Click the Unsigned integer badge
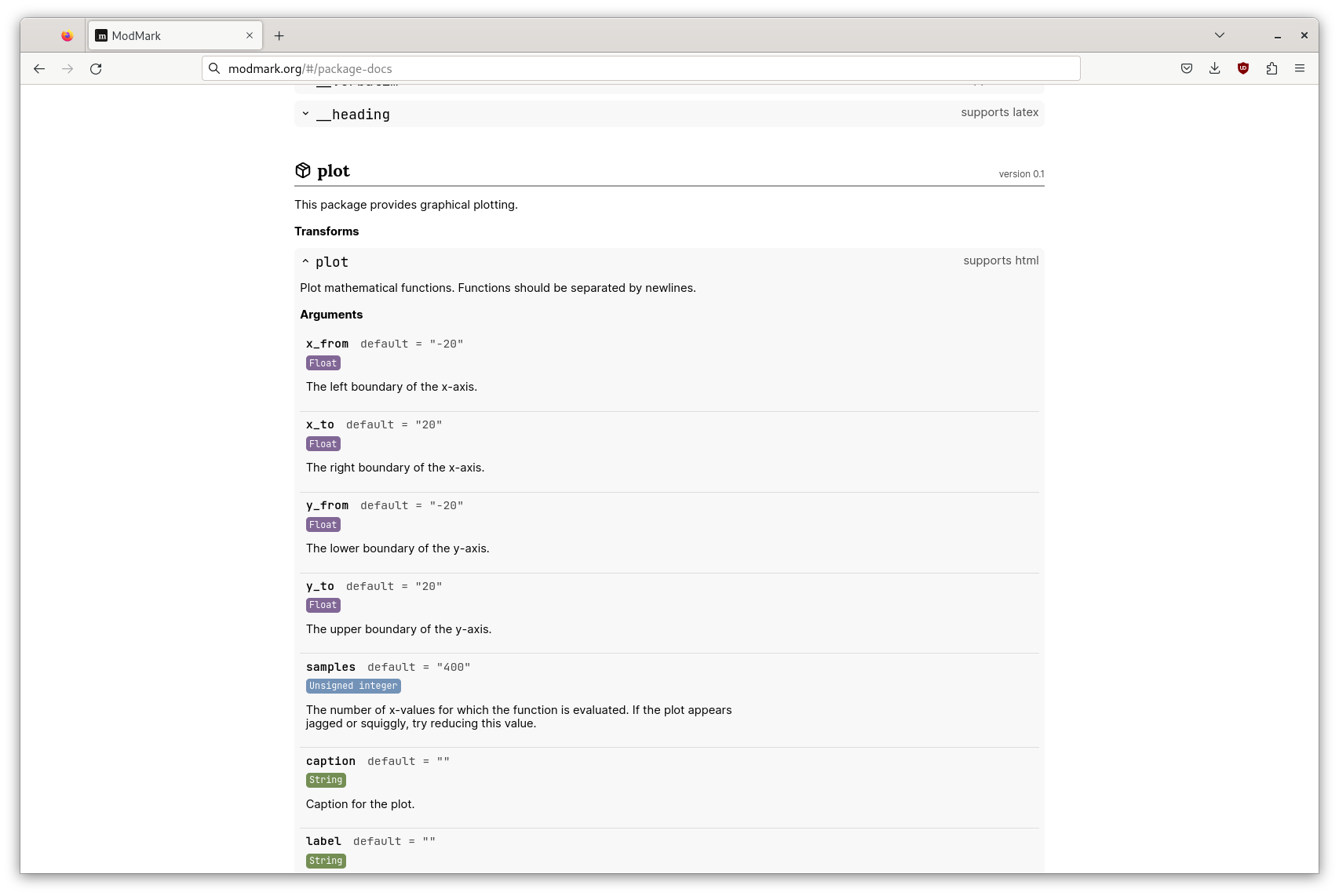 point(353,686)
